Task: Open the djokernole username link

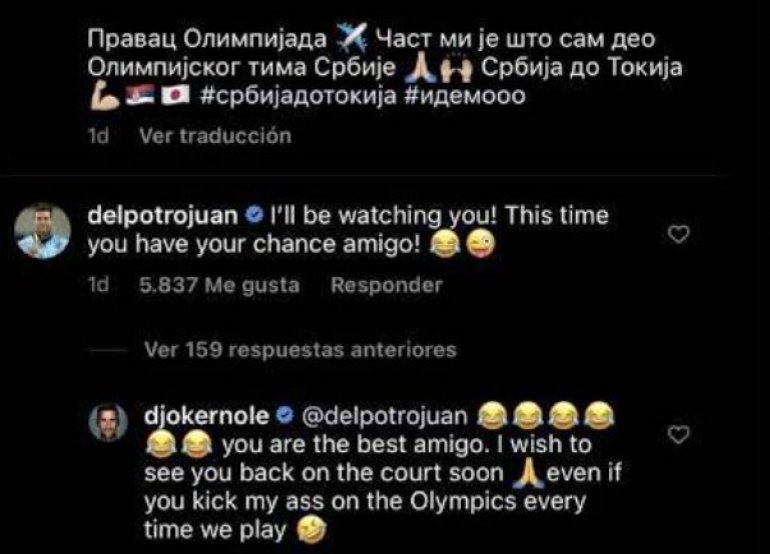Action: tap(207, 416)
